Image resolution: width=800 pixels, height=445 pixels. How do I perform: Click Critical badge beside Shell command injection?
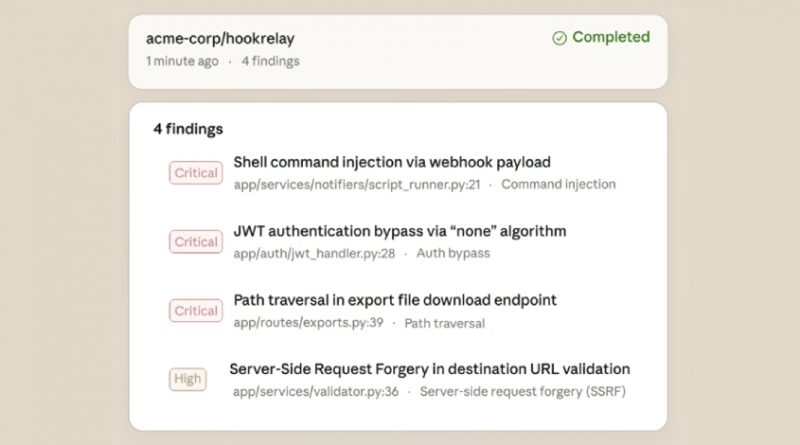[x=196, y=173]
